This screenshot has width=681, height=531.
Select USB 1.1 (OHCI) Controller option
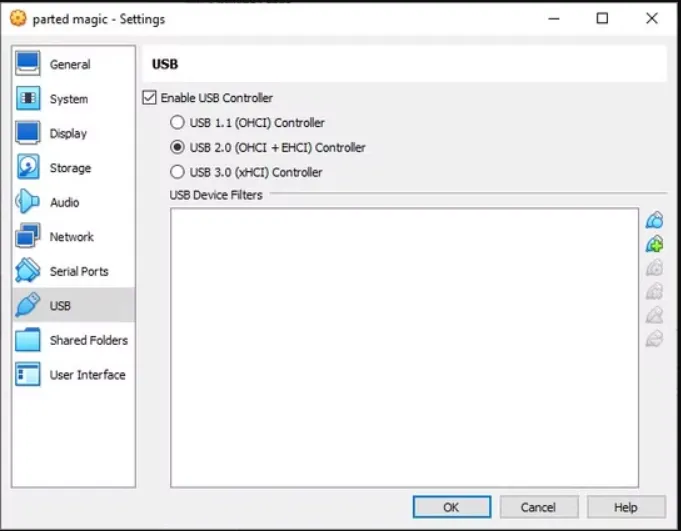point(178,123)
